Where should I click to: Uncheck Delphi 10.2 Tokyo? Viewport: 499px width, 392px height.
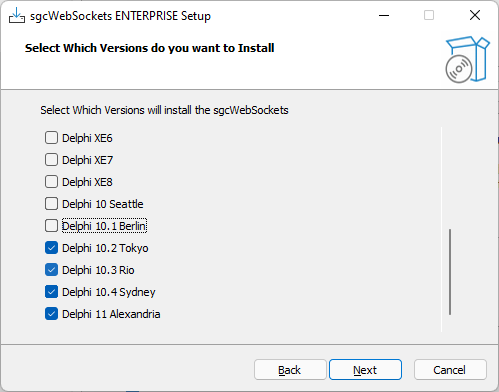[51, 248]
